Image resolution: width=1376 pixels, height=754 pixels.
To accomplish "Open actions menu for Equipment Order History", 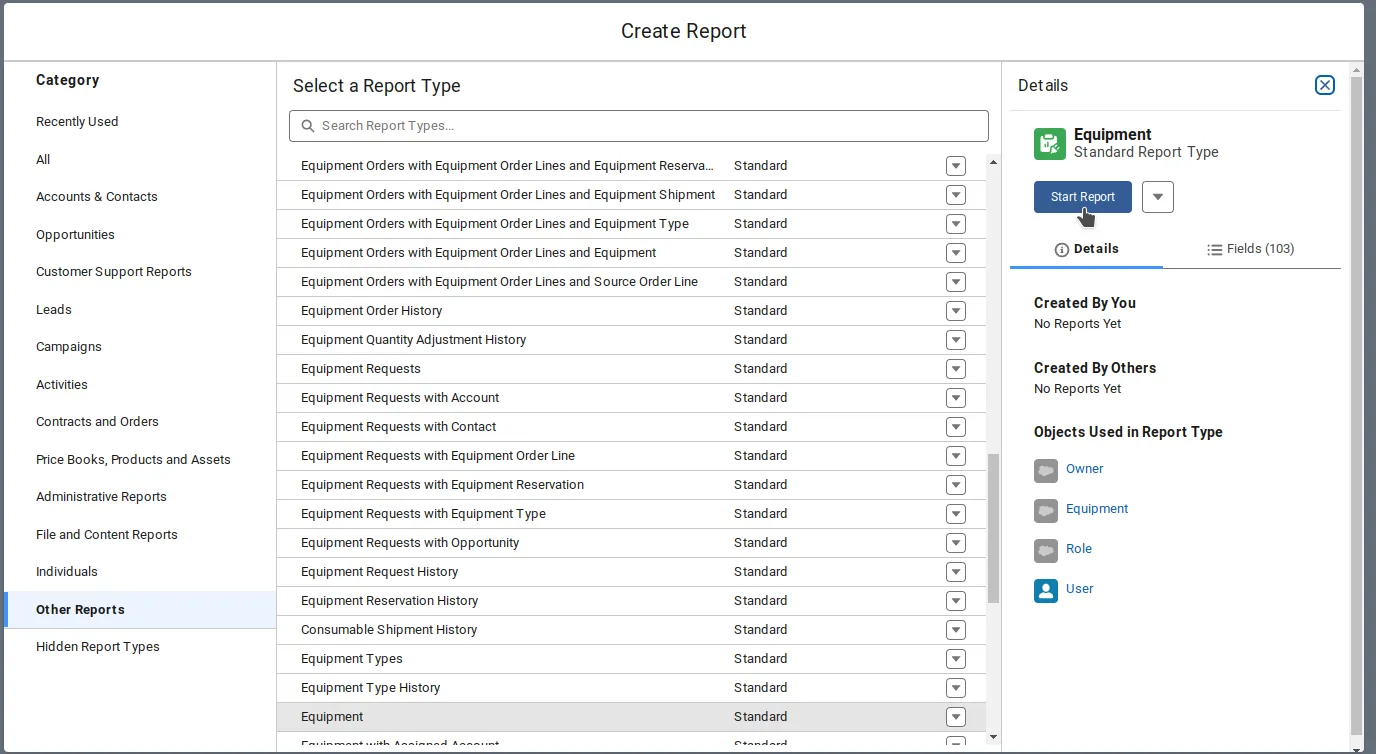I will pyautogui.click(x=956, y=311).
